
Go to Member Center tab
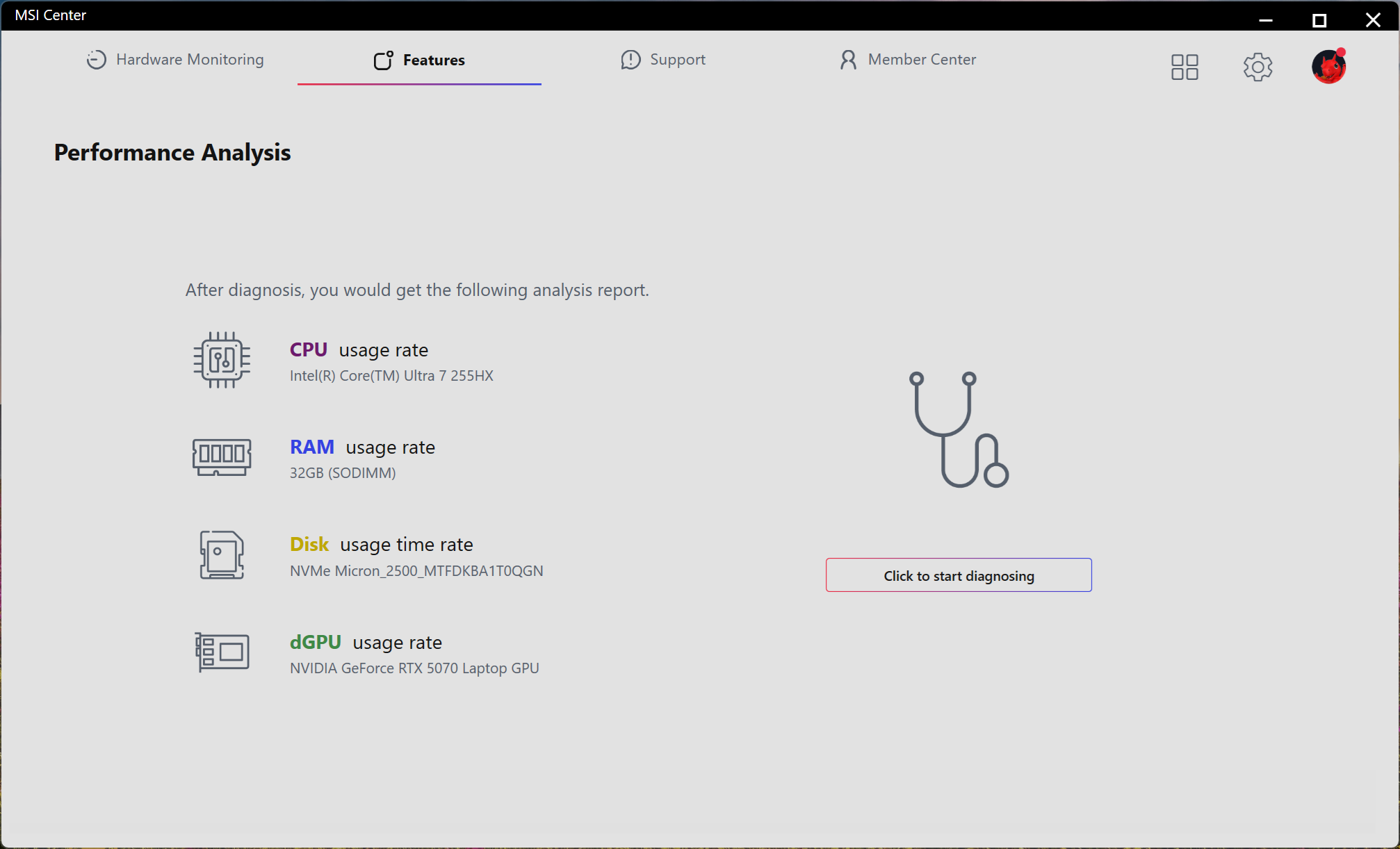(908, 60)
